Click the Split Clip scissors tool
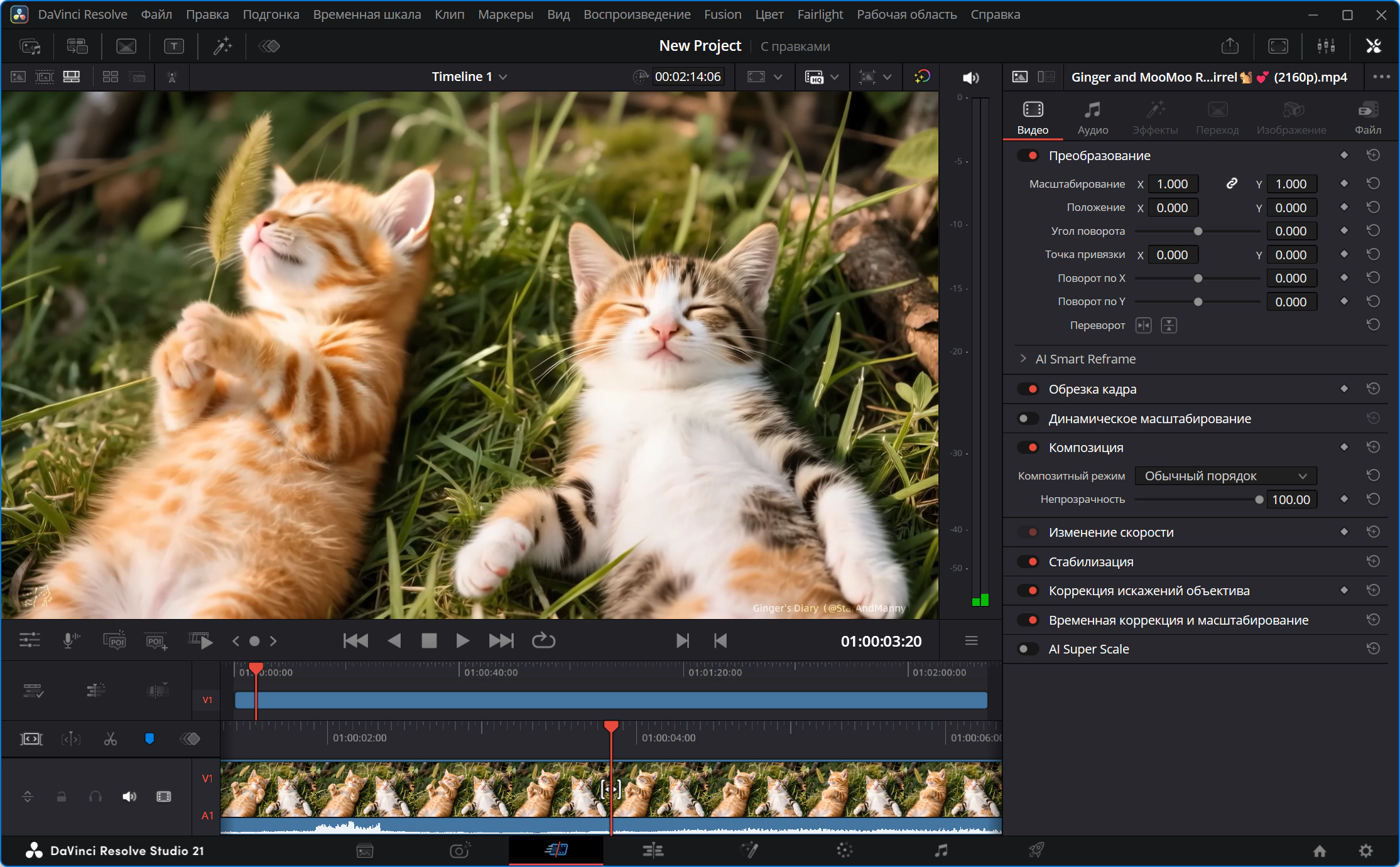This screenshot has width=1400, height=867. 111,739
